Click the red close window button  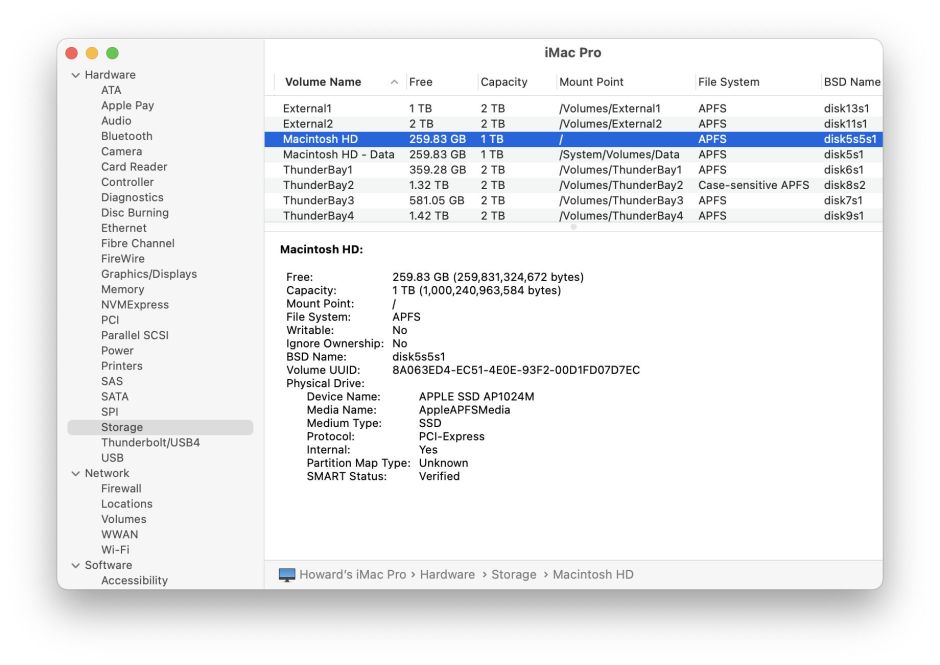pyautogui.click(x=71, y=53)
